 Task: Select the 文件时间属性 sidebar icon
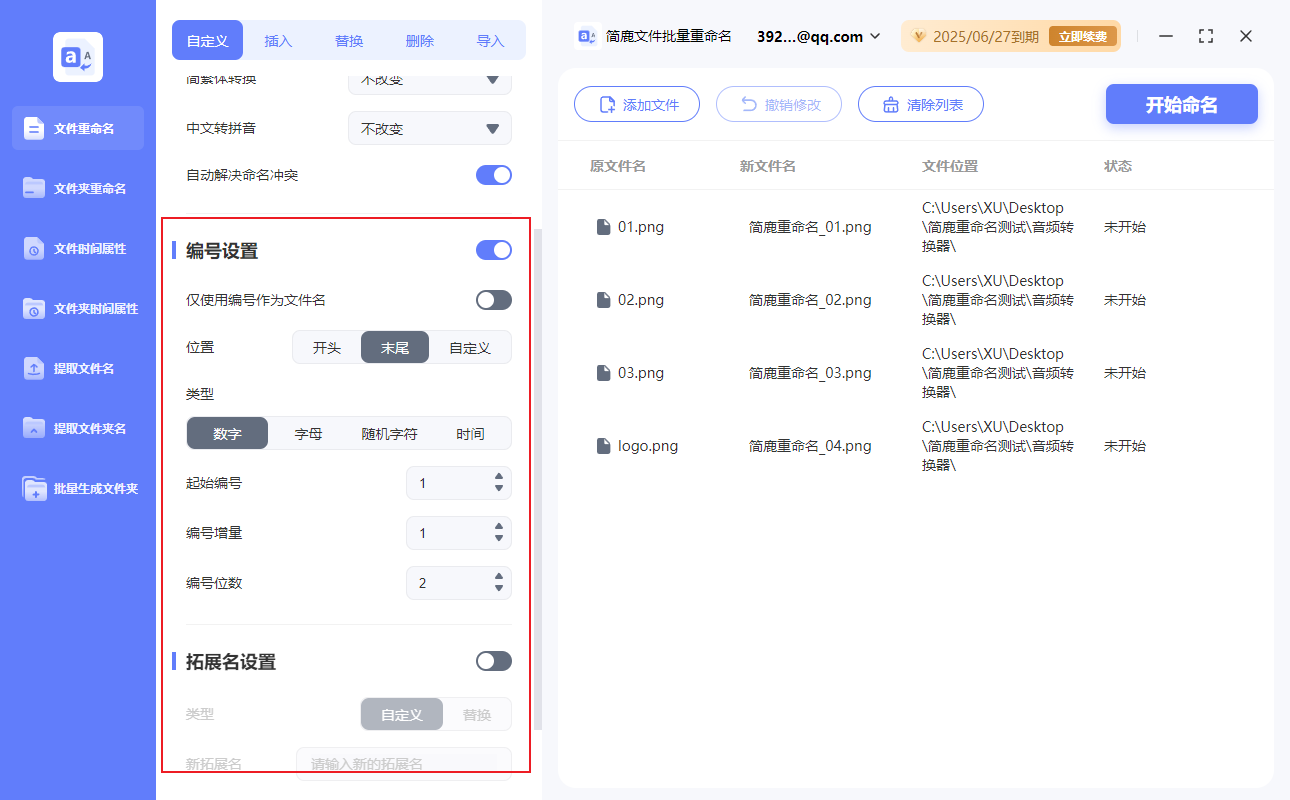(x=77, y=248)
